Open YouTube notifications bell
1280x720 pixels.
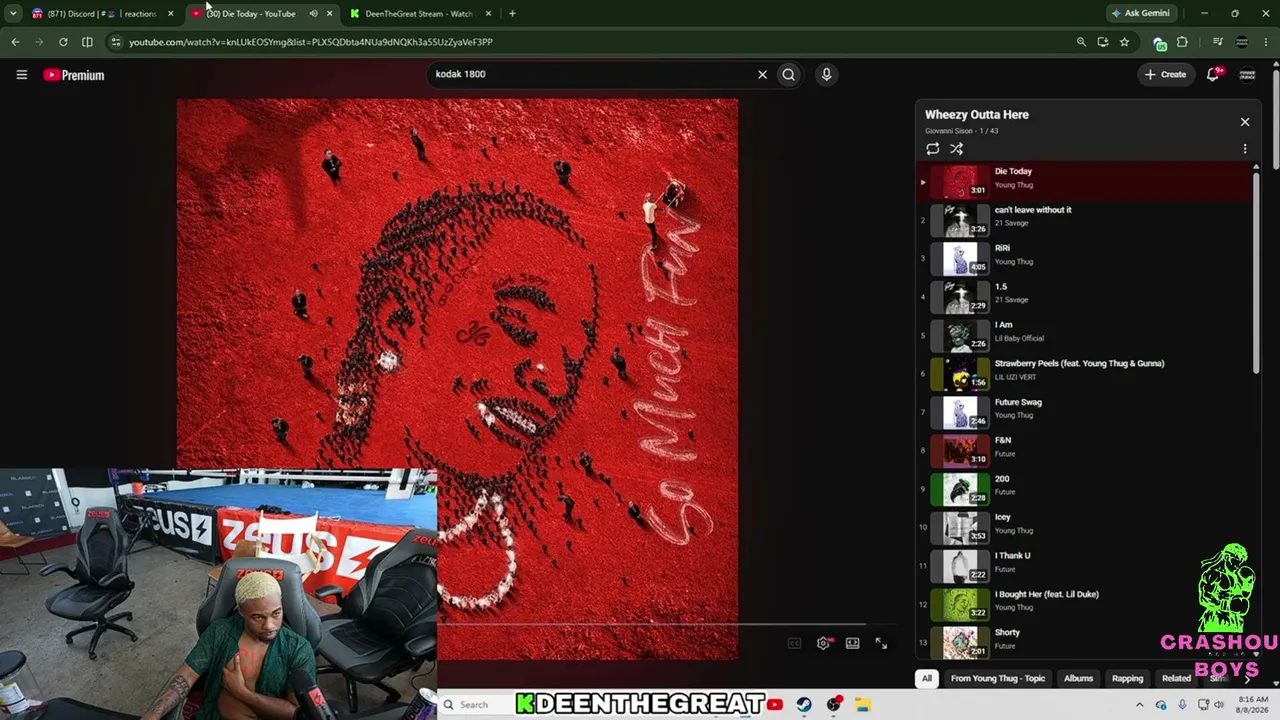1213,74
